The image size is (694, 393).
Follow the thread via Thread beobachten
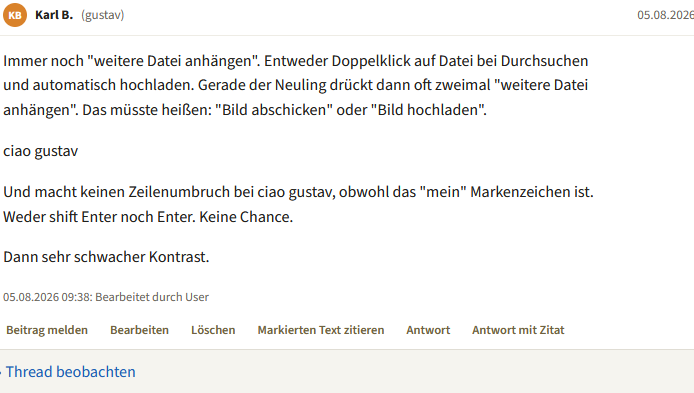70,372
